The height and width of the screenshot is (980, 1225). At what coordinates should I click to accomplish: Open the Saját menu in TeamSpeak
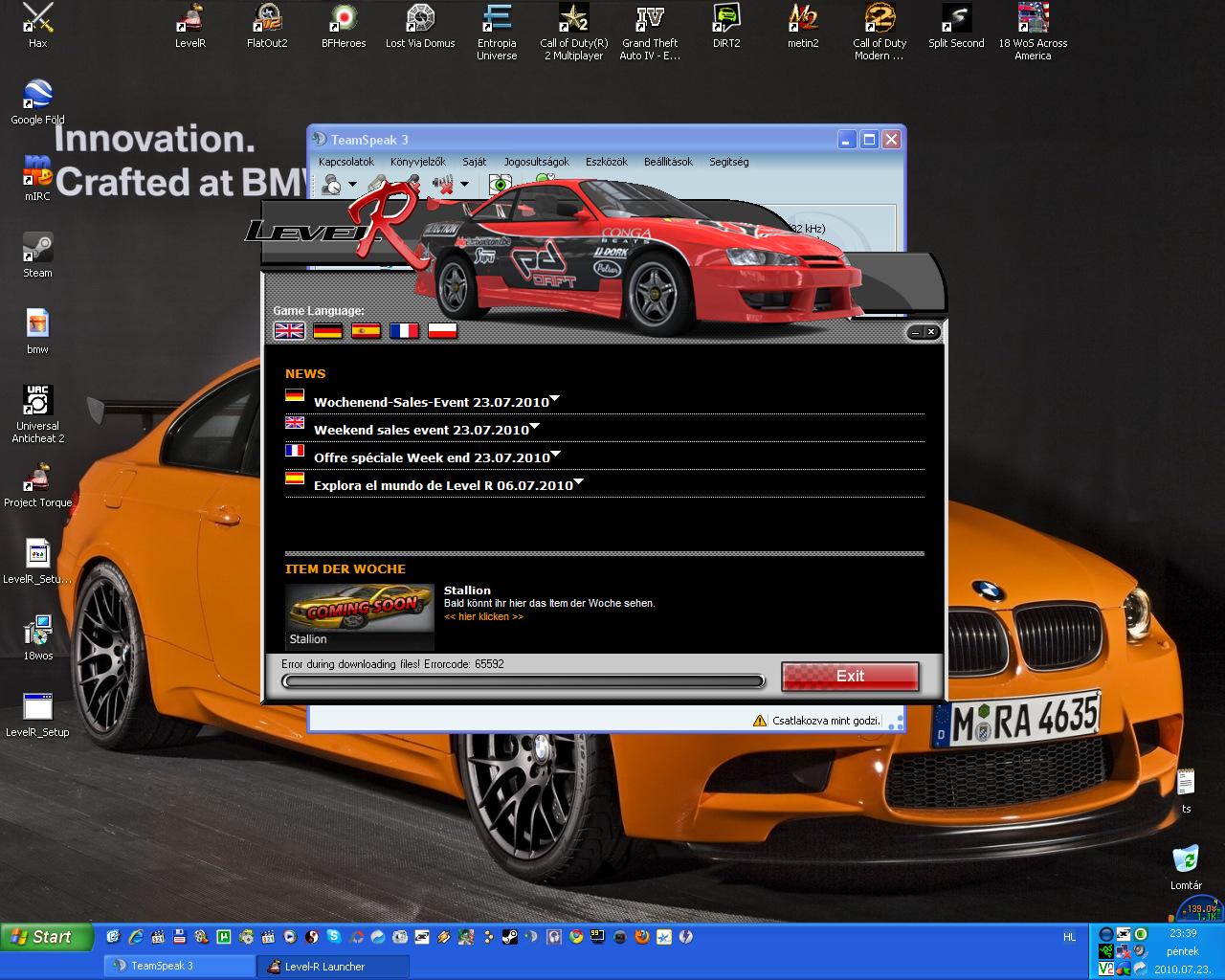coord(474,162)
